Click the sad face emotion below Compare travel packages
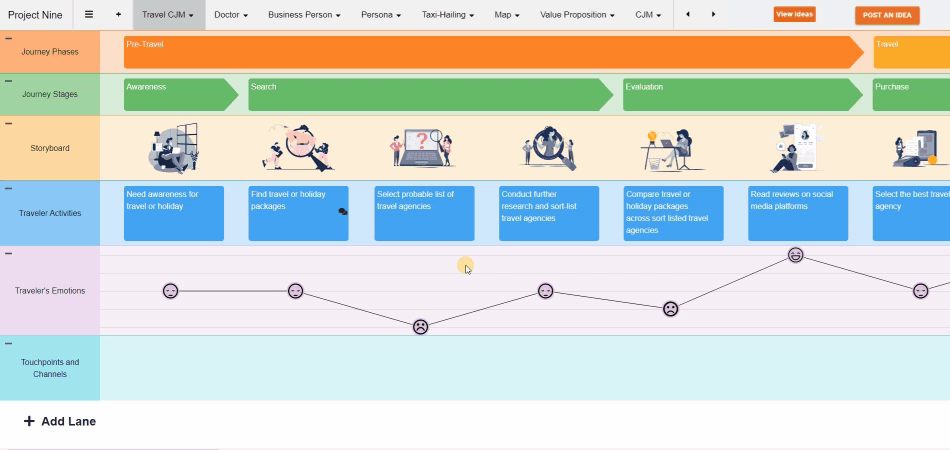 [671, 309]
